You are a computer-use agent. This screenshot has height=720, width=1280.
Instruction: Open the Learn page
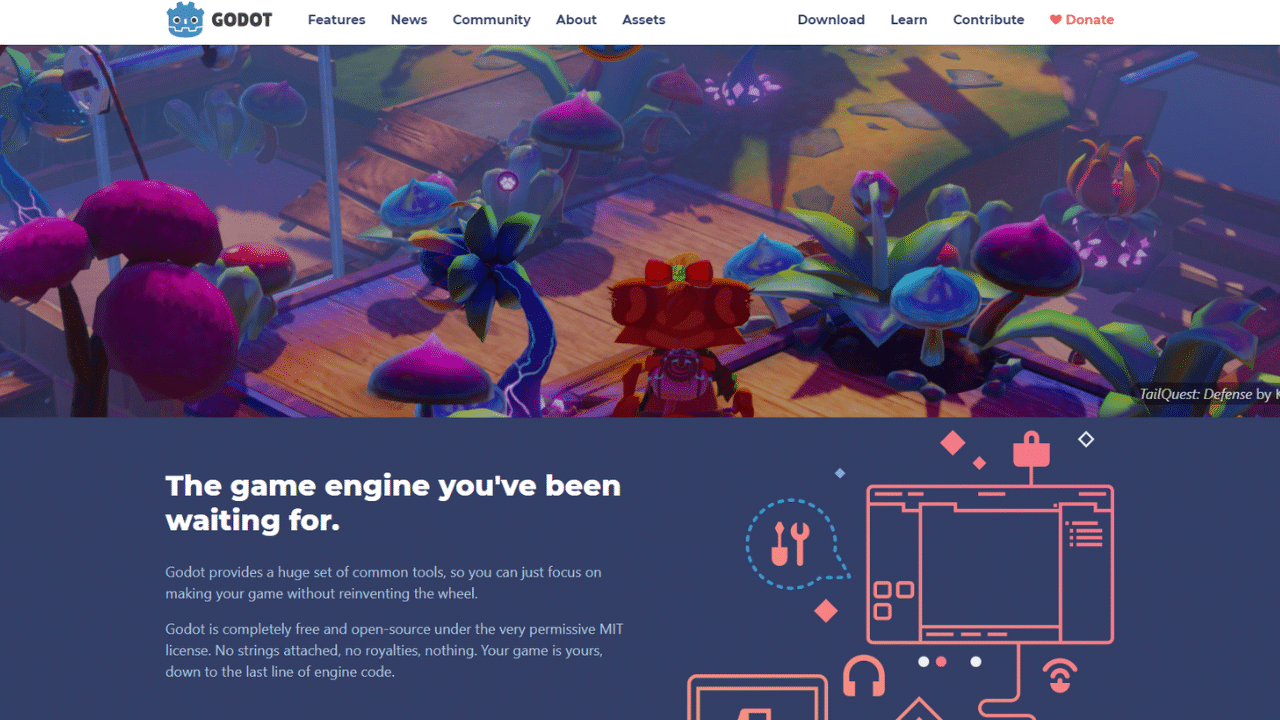click(909, 20)
